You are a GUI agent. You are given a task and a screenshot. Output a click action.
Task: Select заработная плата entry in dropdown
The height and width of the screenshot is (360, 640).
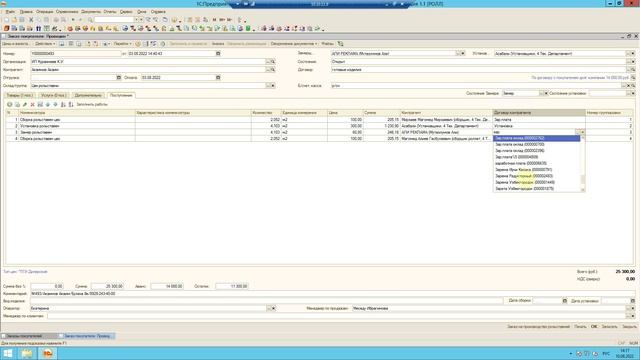point(536,163)
